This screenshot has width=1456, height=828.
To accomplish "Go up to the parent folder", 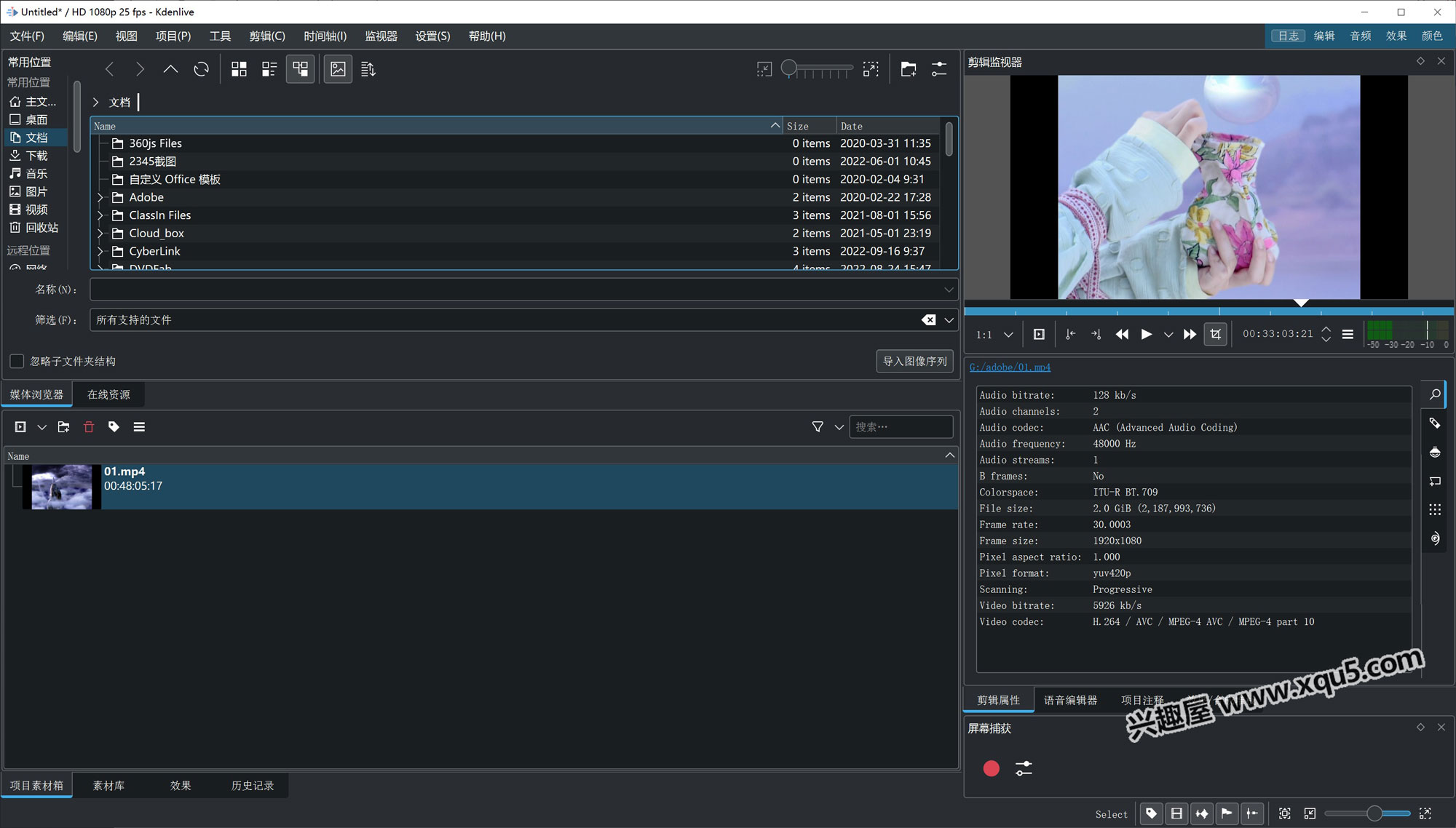I will point(170,69).
